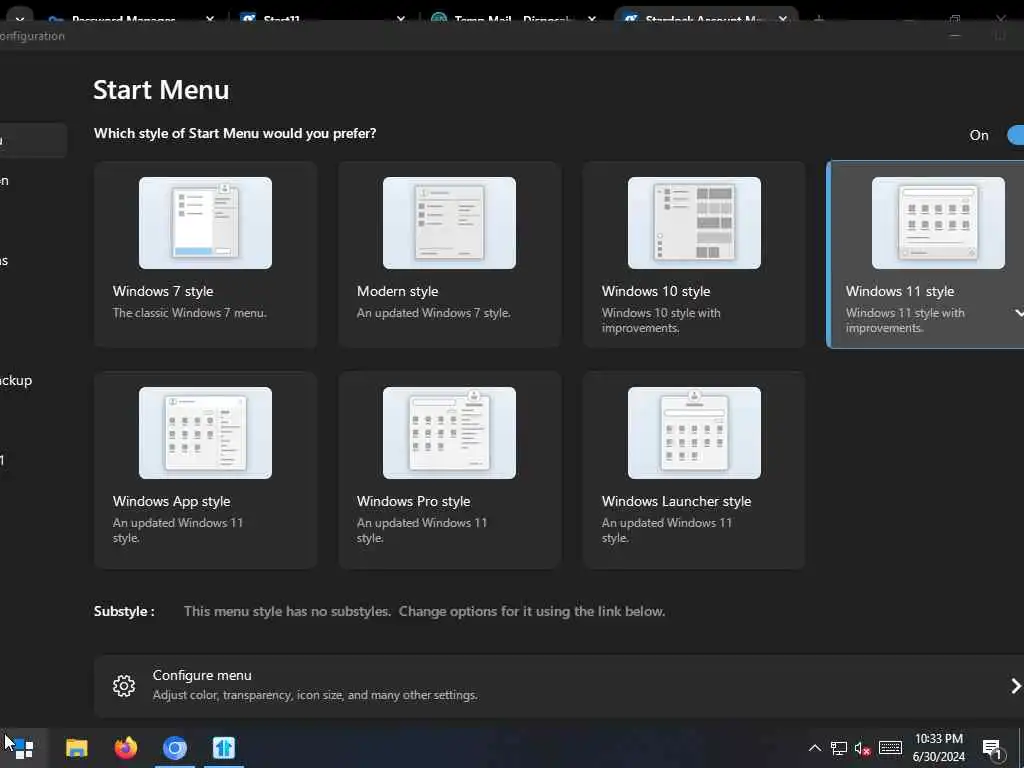This screenshot has height=768, width=1024.
Task: Select the Windows Launcher style preview thumbnail
Action: [694, 433]
